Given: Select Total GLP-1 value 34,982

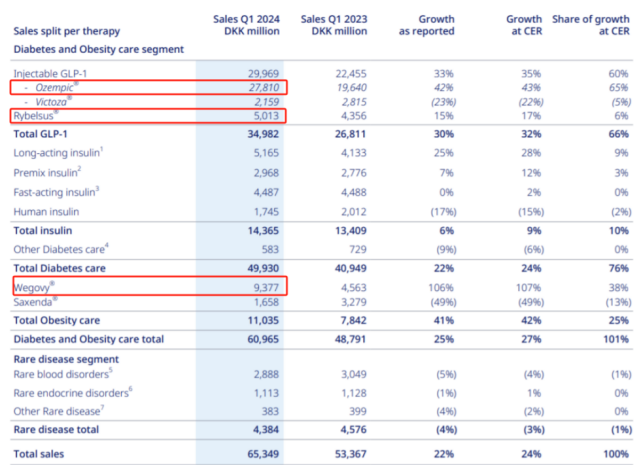Looking at the screenshot, I should pos(263,134).
